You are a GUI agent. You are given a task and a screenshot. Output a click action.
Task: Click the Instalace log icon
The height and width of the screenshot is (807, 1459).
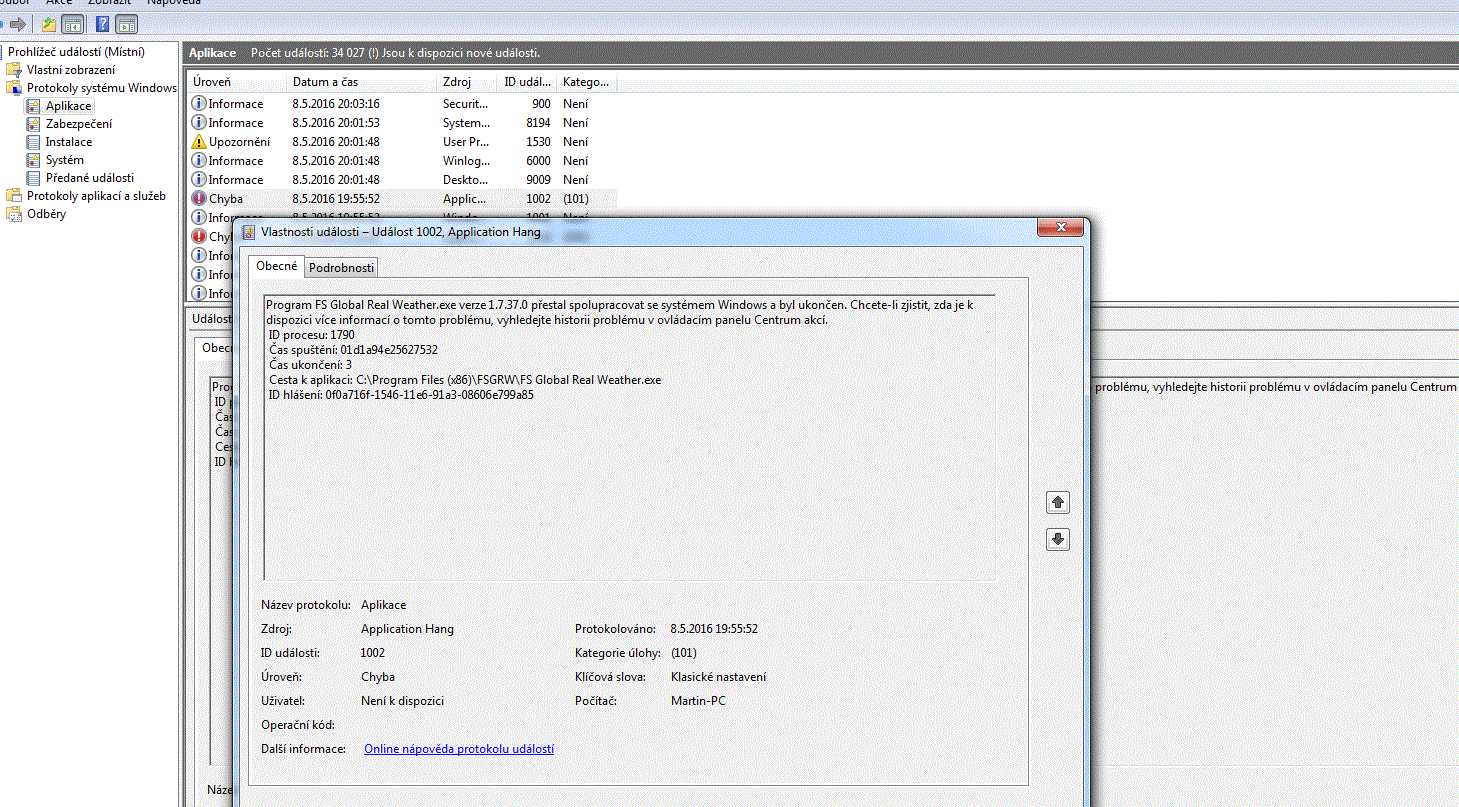pos(34,142)
